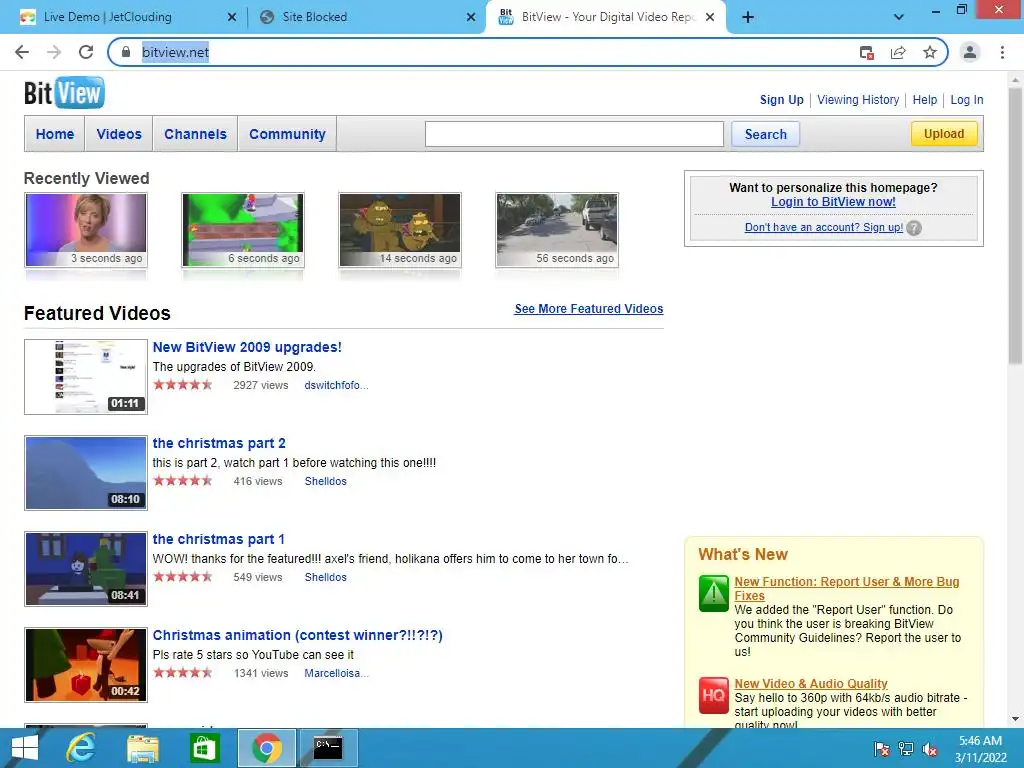Reload the current page

click(86, 52)
